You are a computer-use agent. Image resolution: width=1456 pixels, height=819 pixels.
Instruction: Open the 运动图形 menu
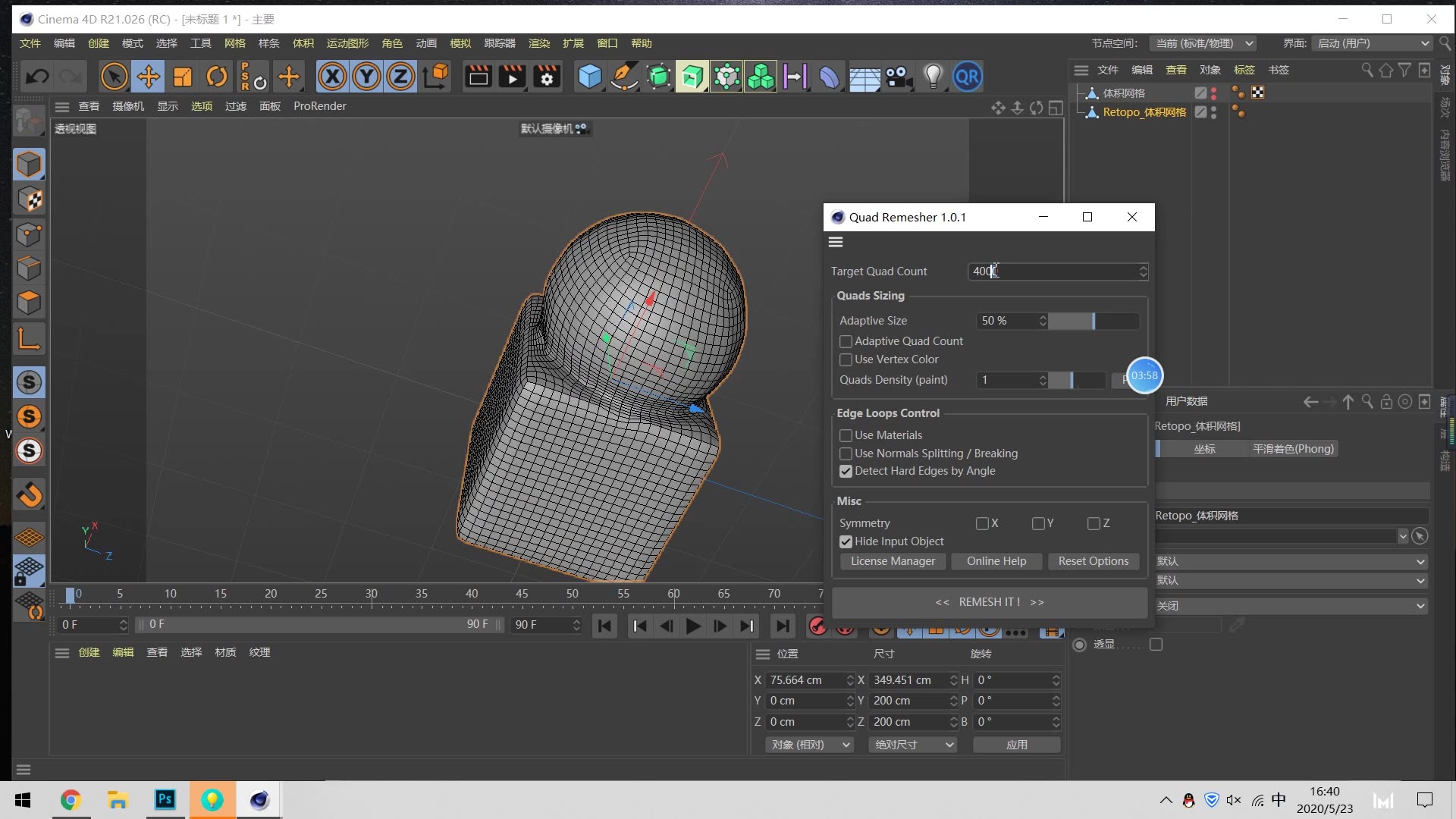[x=347, y=43]
